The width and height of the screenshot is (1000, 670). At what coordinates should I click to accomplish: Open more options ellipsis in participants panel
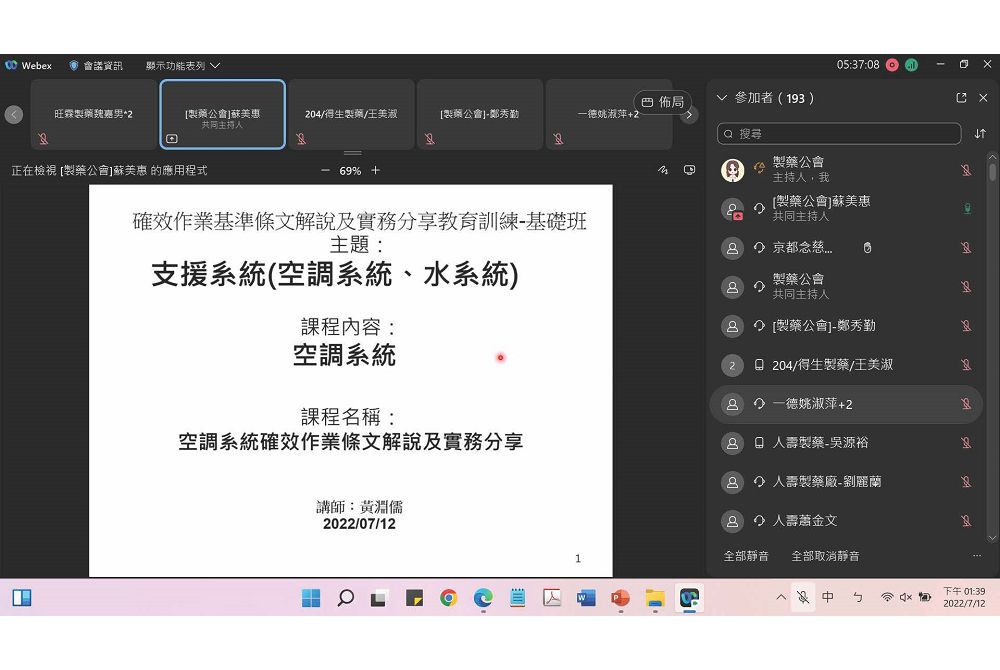pyautogui.click(x=976, y=556)
